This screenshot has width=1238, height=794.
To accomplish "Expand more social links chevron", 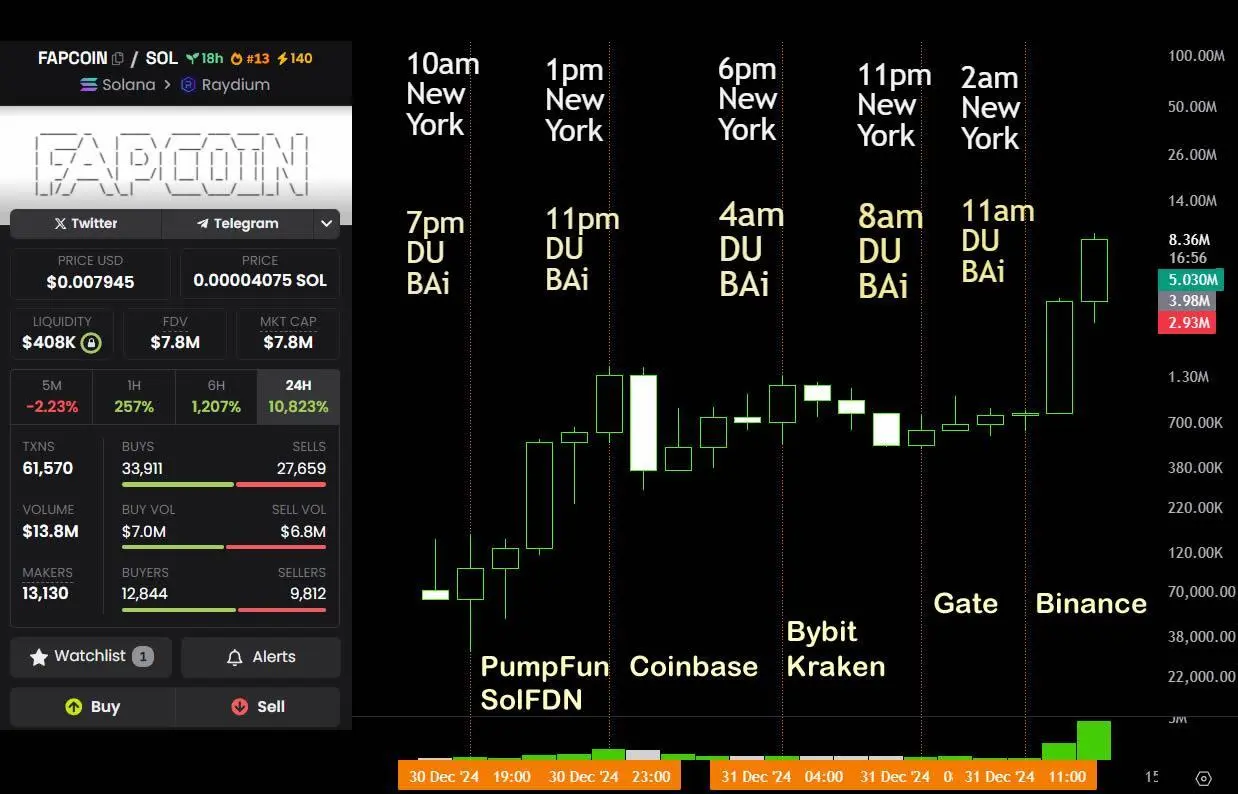I will tap(326, 223).
